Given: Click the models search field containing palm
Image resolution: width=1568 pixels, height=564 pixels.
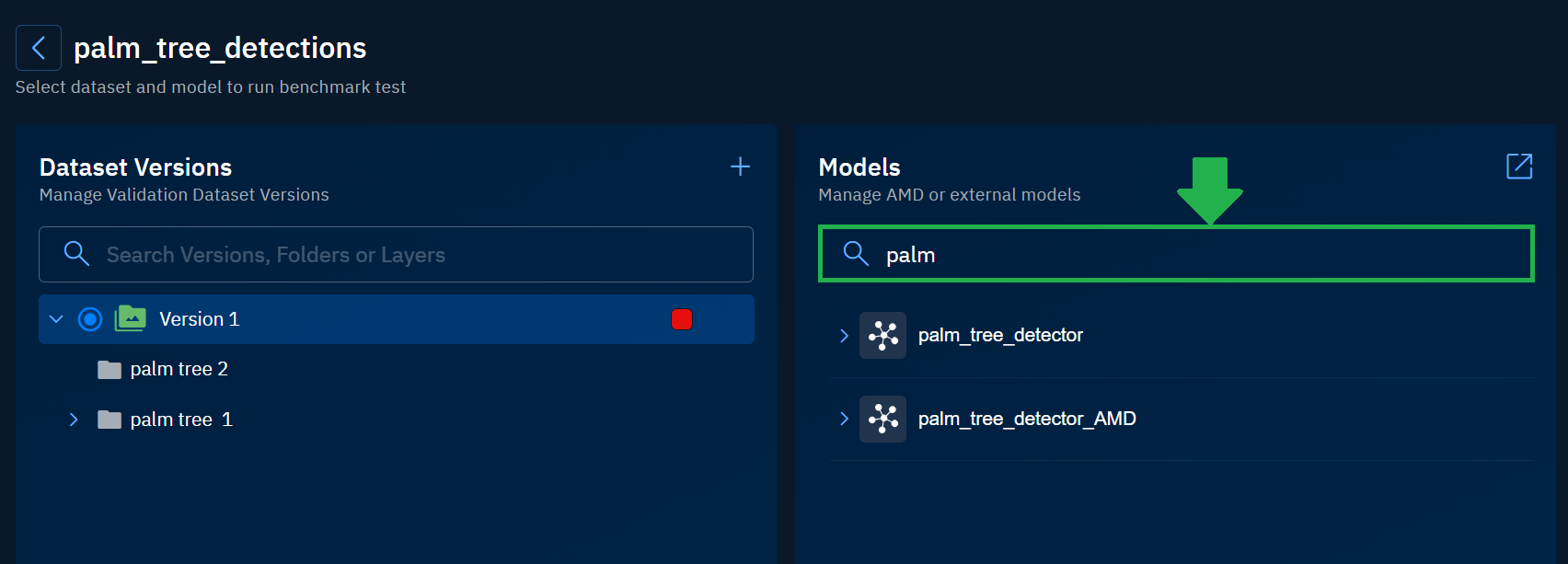Looking at the screenshot, I should pos(1196,255).
